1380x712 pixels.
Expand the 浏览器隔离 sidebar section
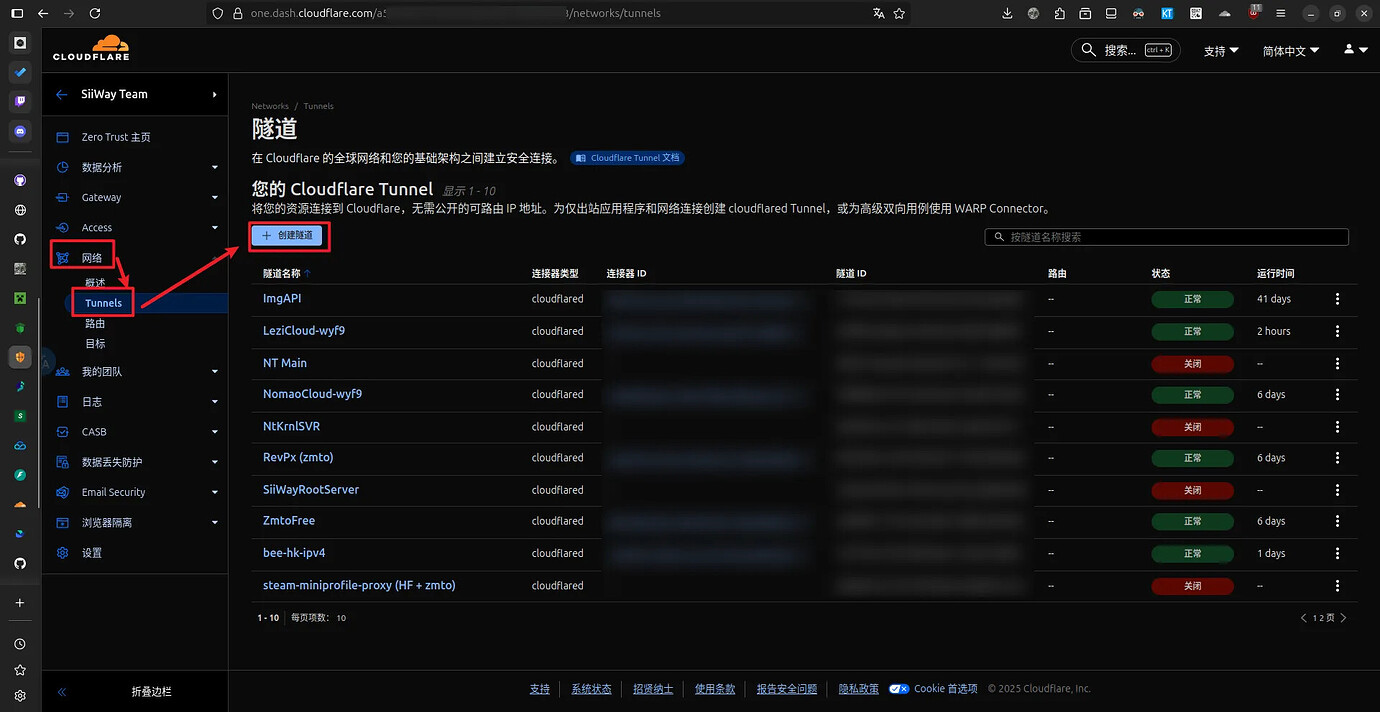pyautogui.click(x=135, y=522)
